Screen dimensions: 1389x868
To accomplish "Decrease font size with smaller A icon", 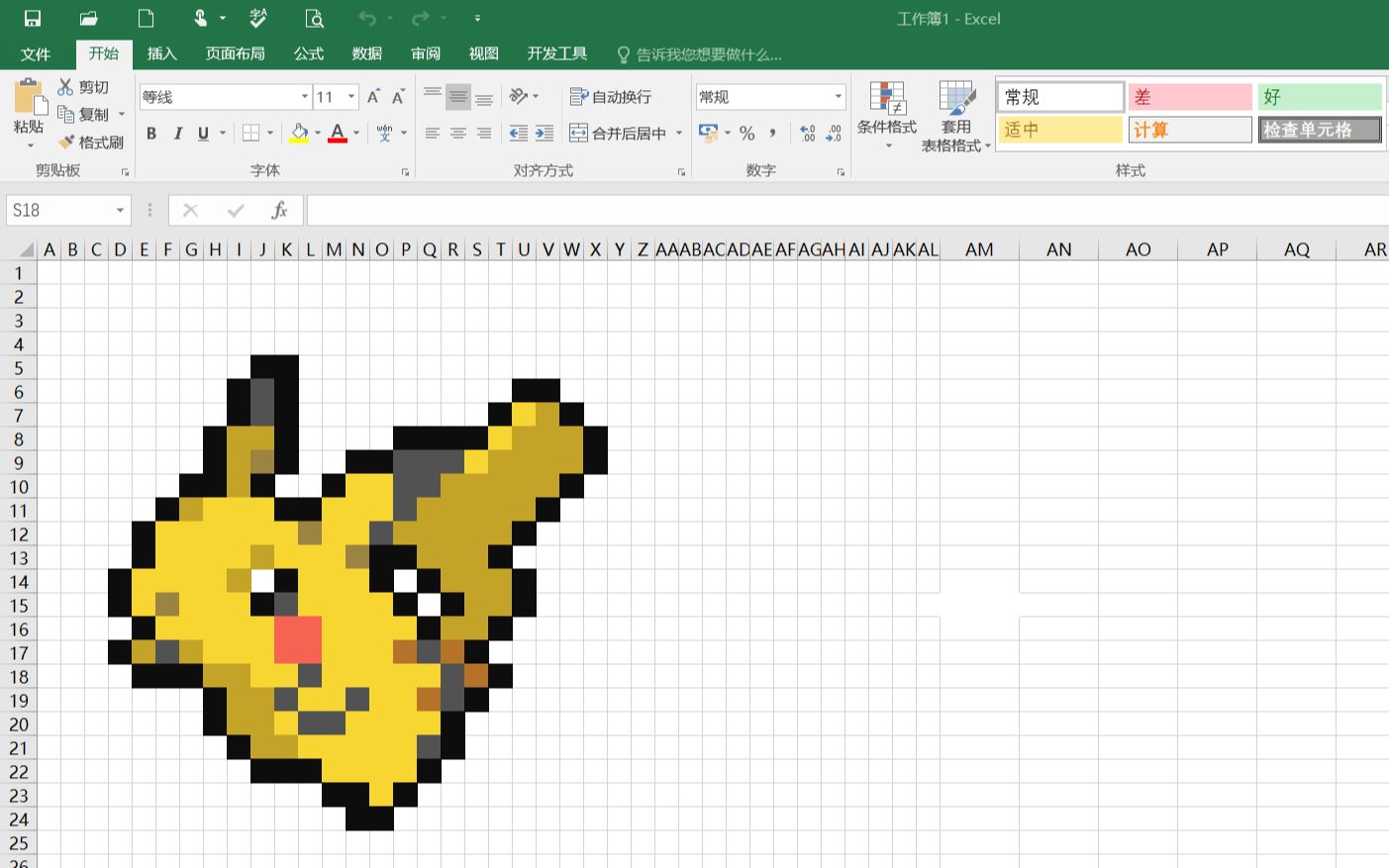I will [398, 97].
